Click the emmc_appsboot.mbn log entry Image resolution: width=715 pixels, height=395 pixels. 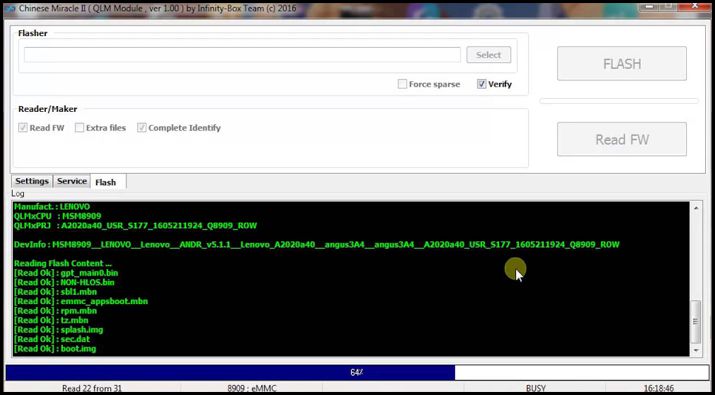(x=81, y=301)
